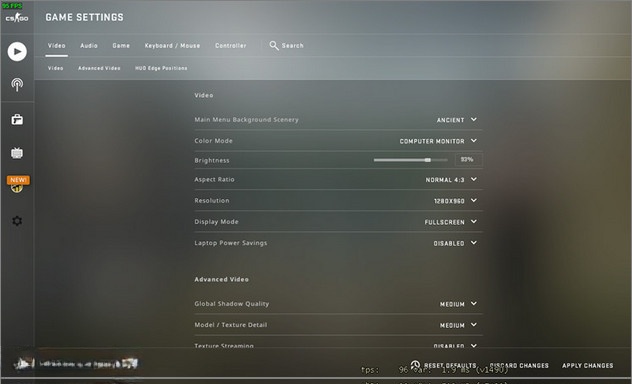This screenshot has height=384, width=632.
Task: Jump to HUD Edge Positions sub-tab
Action: [161, 68]
